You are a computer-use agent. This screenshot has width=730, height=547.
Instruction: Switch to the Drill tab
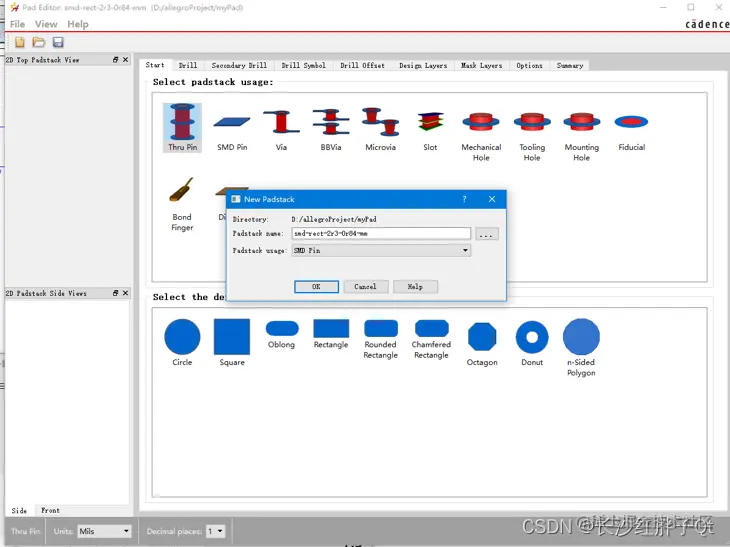188,66
